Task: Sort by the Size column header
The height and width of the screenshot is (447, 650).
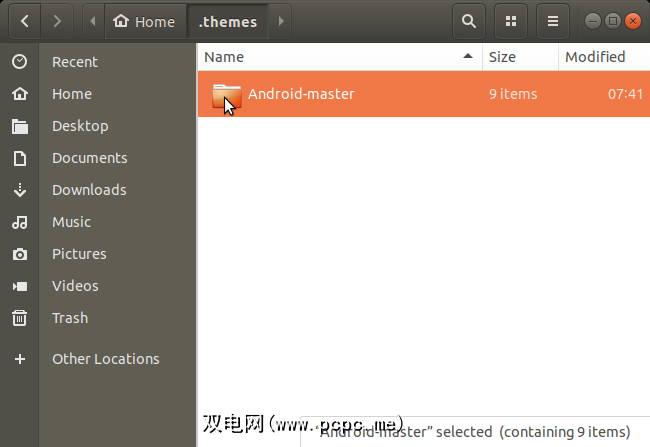Action: pyautogui.click(x=520, y=57)
